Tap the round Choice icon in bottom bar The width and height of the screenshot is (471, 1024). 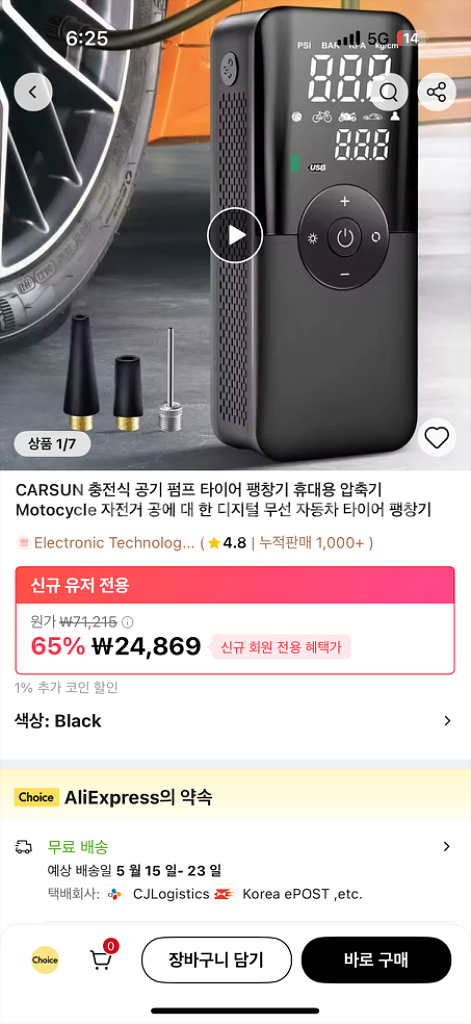pyautogui.click(x=45, y=960)
